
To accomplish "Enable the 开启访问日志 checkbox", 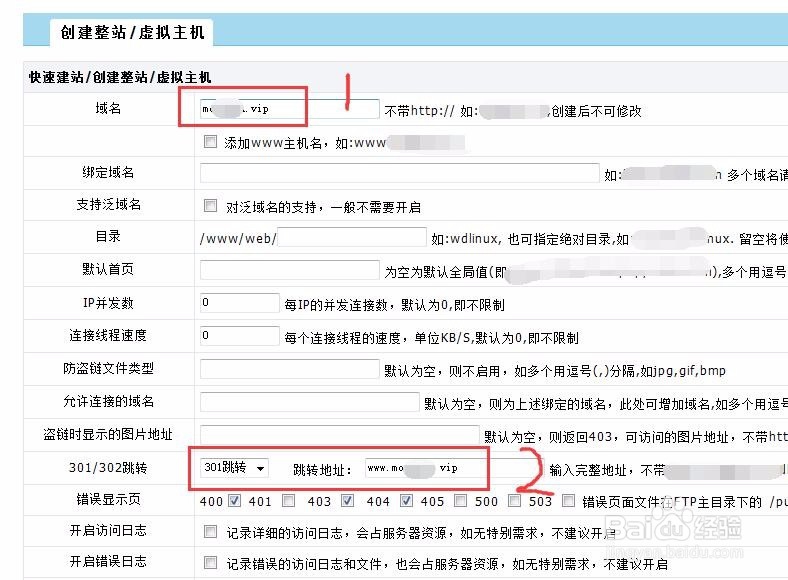I will click(x=210, y=531).
